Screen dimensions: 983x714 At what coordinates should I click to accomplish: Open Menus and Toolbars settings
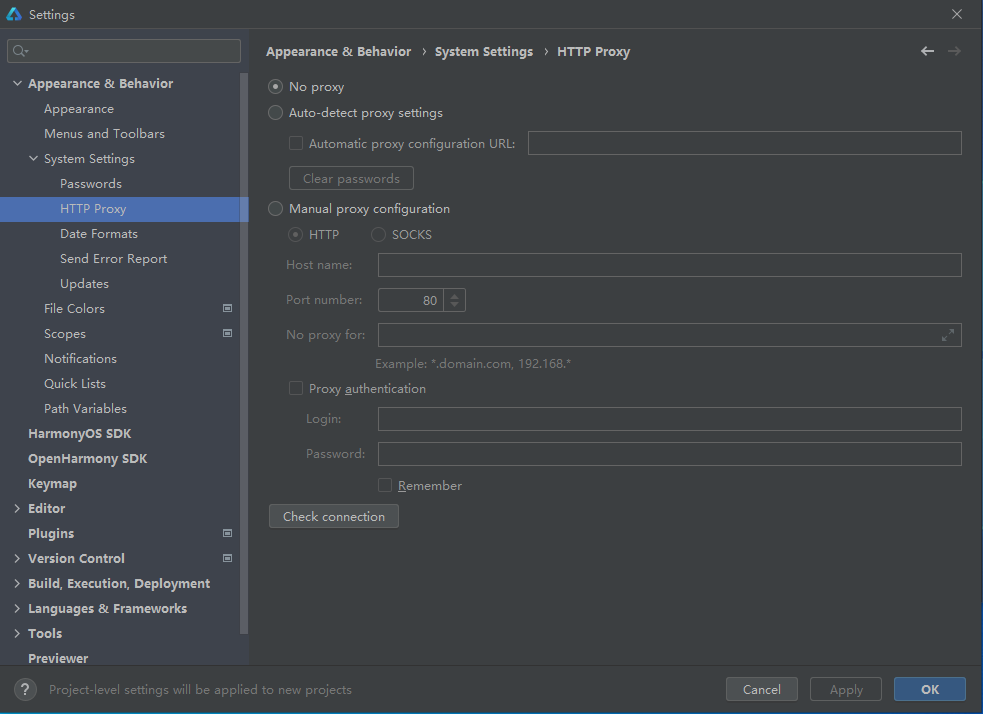click(104, 134)
